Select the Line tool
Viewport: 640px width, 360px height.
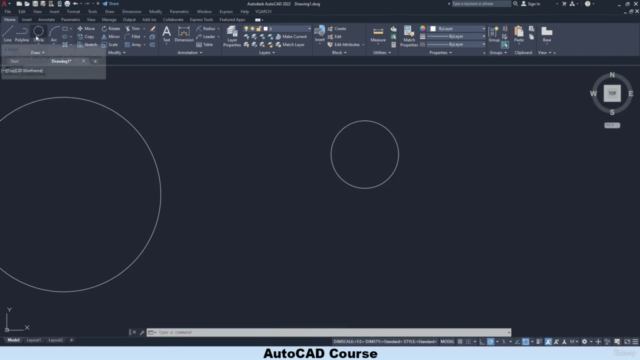click(8, 33)
